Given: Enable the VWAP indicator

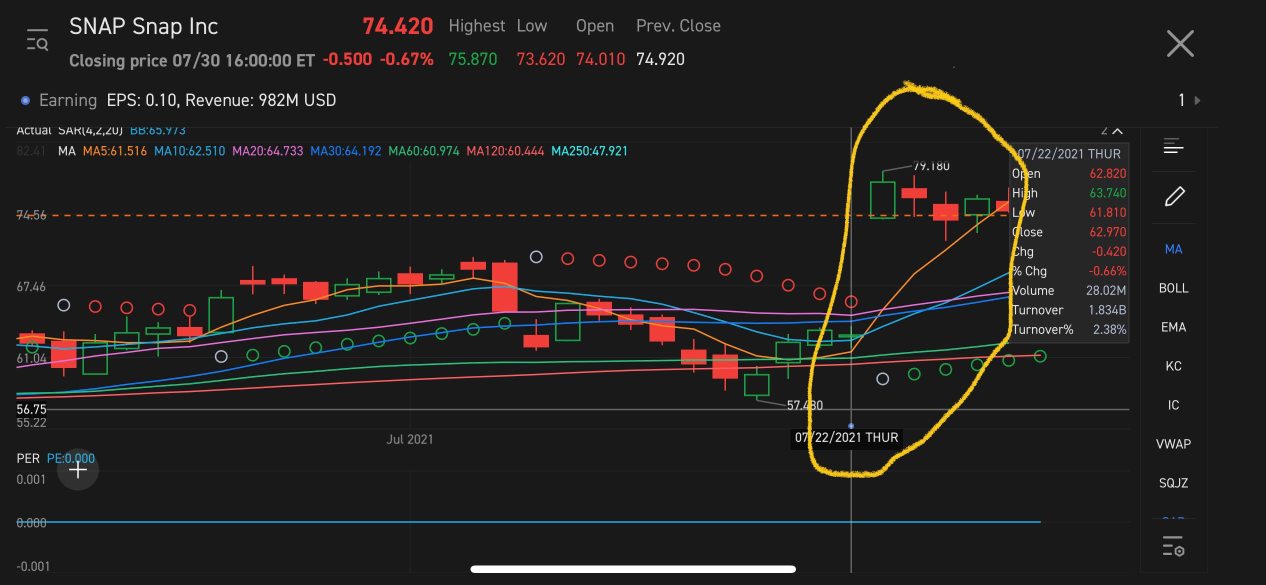Looking at the screenshot, I should 1173,444.
